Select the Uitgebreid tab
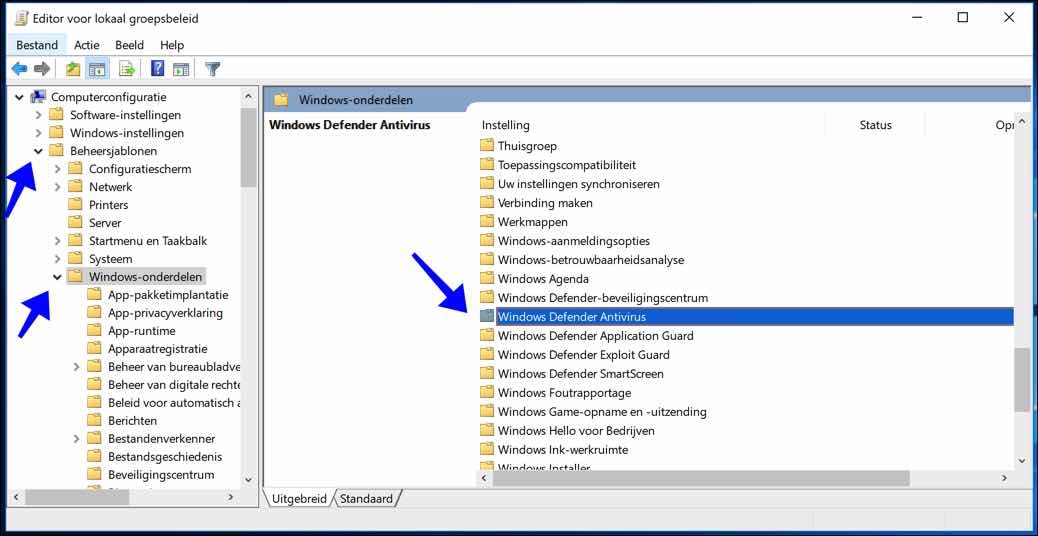This screenshot has height=536, width=1038. [299, 498]
